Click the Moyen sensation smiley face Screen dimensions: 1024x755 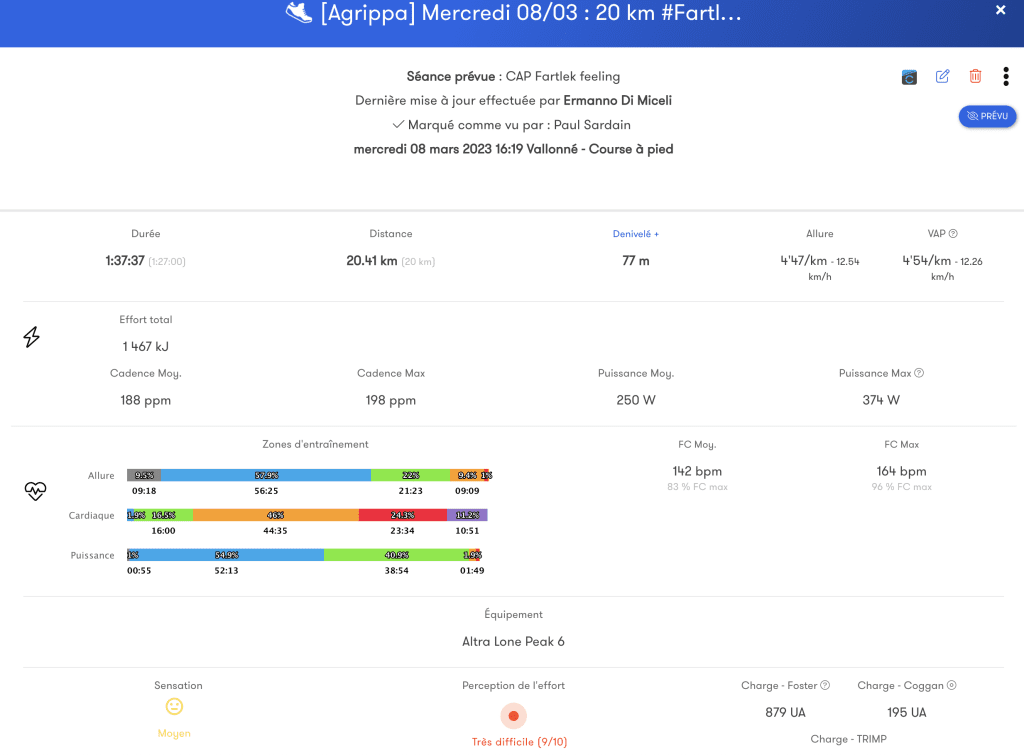coord(174,707)
